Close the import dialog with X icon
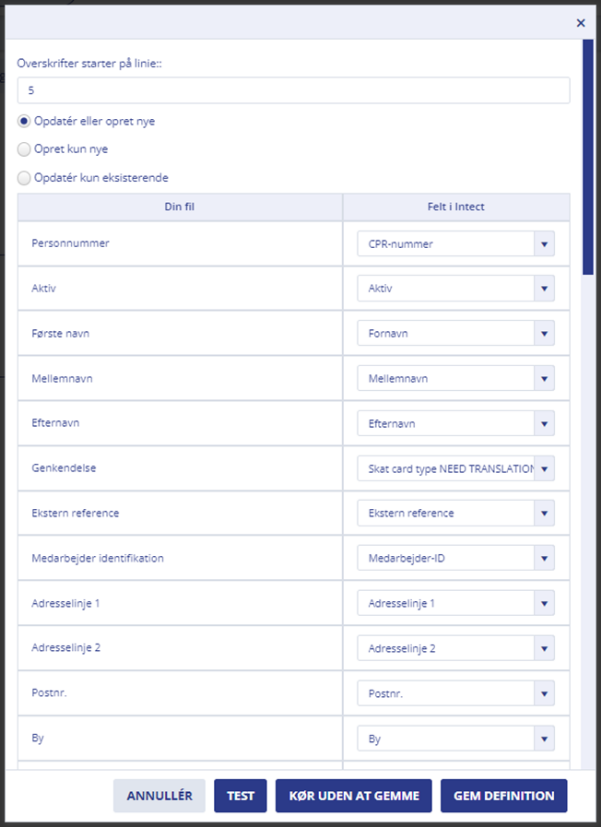Screen dimensions: 601x827 click(x=580, y=23)
